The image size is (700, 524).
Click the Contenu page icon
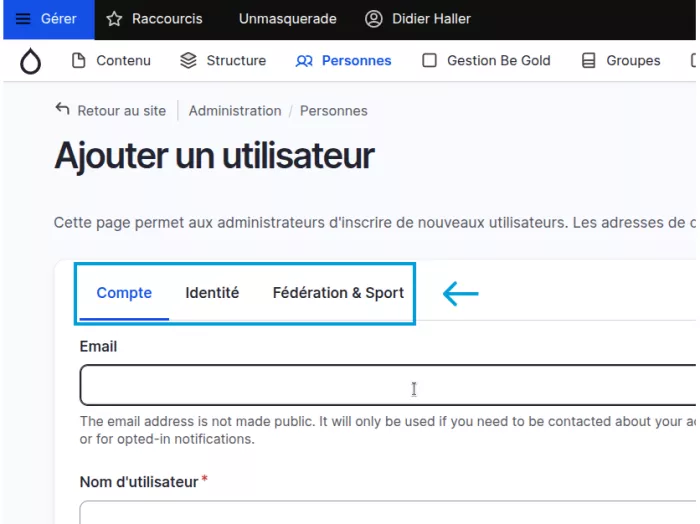point(79,60)
